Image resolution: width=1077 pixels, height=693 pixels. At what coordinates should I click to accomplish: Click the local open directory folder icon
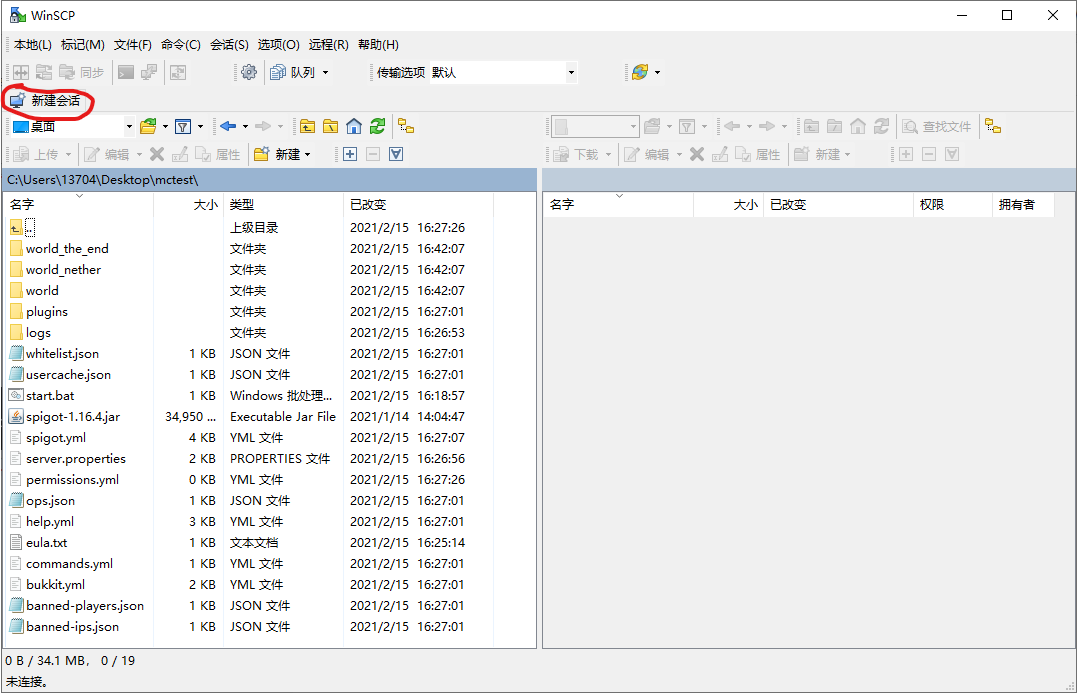pos(148,126)
